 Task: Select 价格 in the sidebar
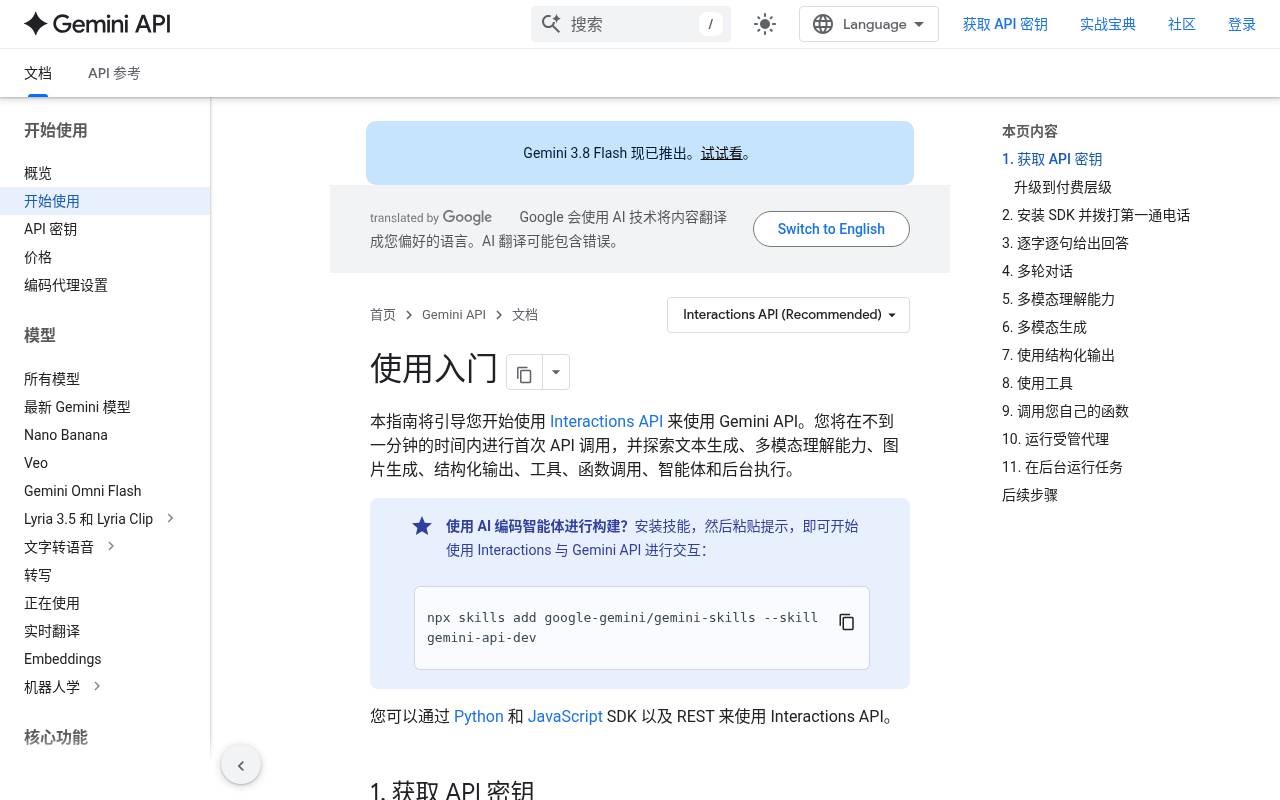tap(38, 257)
